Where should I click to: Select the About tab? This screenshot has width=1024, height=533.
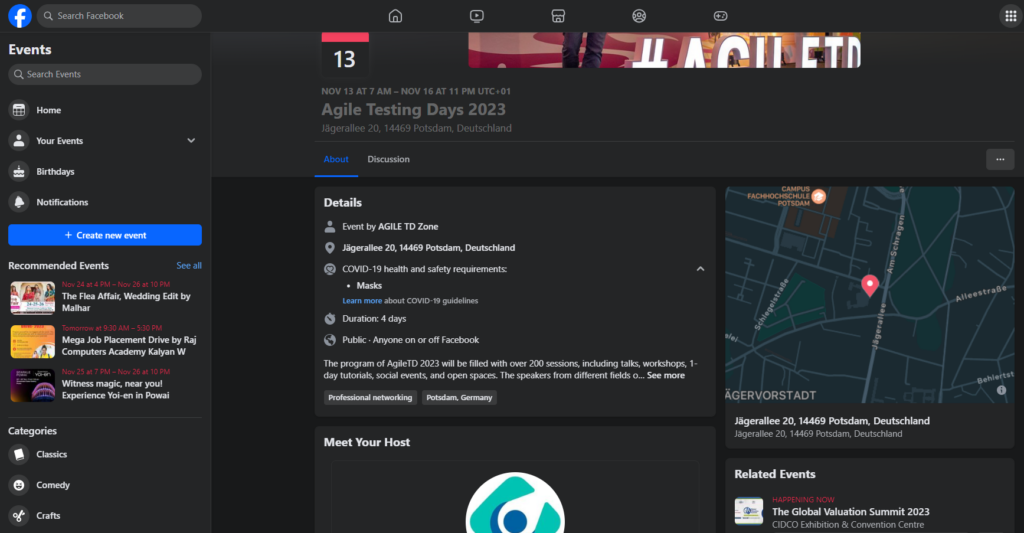pyautogui.click(x=336, y=160)
